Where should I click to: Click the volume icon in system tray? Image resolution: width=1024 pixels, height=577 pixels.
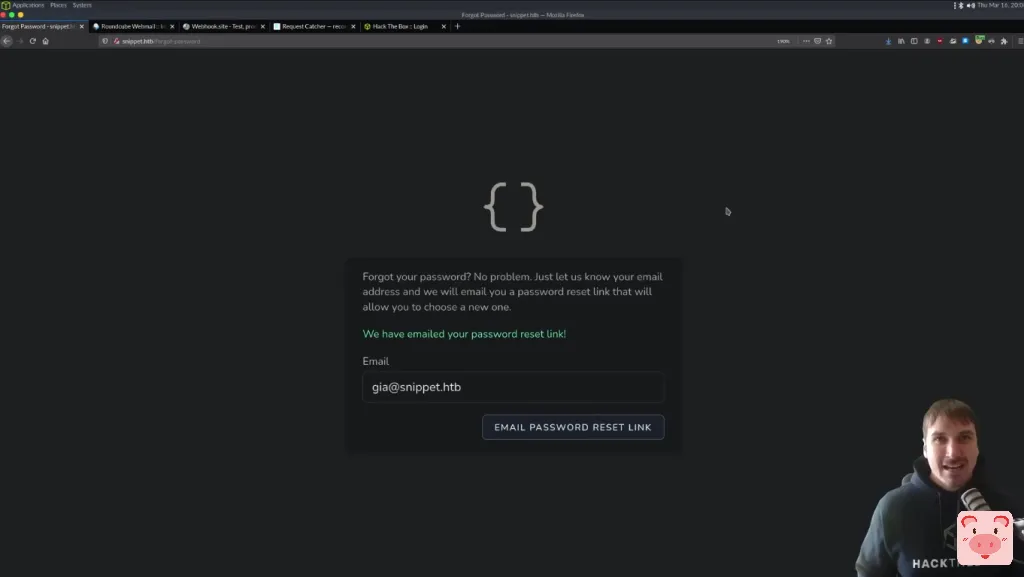[970, 5]
